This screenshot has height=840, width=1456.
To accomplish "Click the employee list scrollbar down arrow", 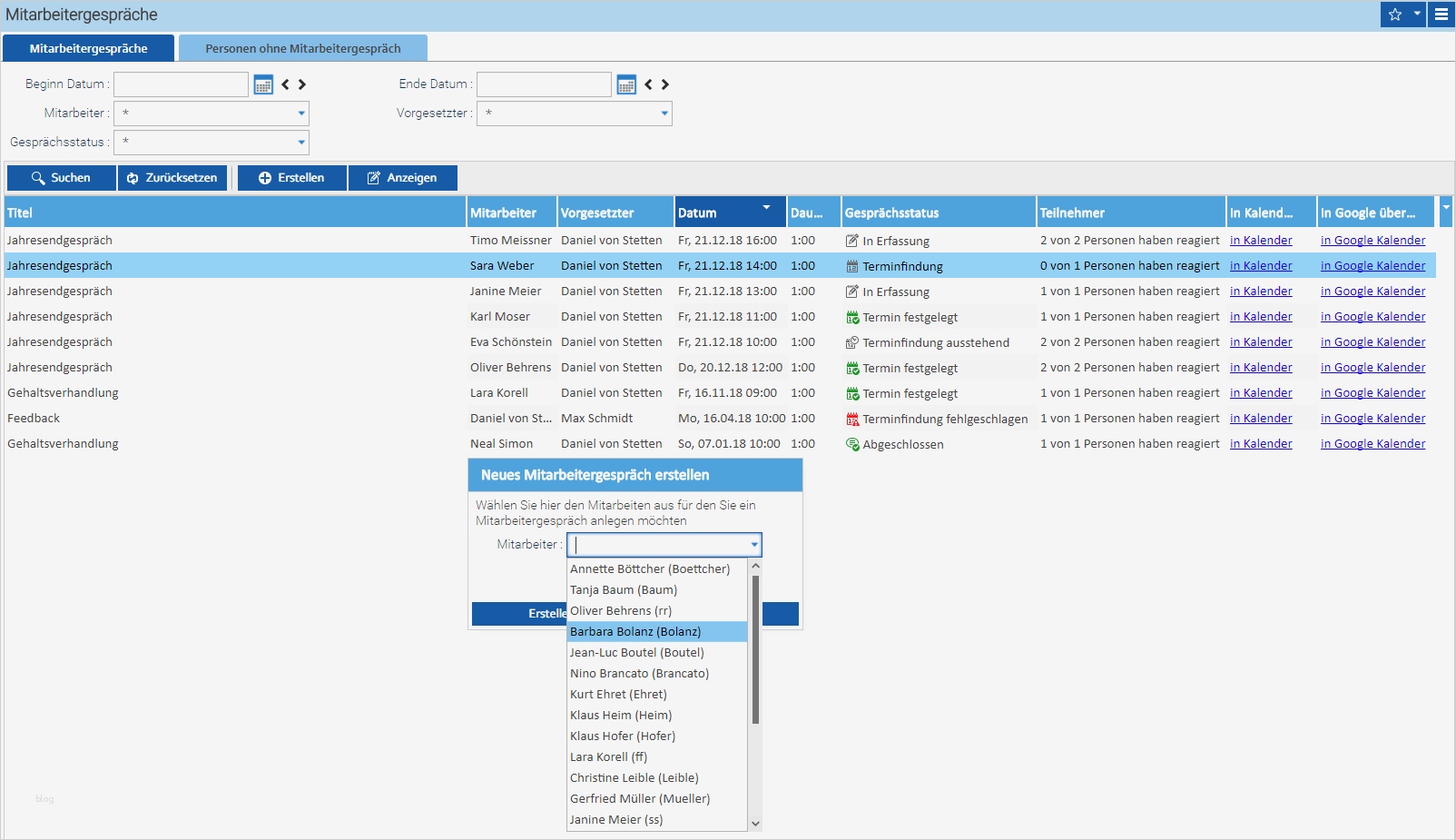I will point(755,824).
